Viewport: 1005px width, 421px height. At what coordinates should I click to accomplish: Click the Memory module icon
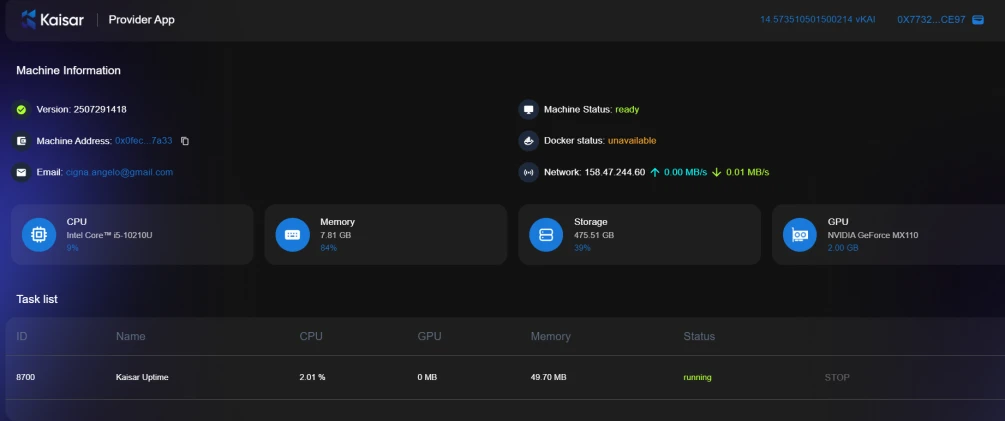[292, 235]
